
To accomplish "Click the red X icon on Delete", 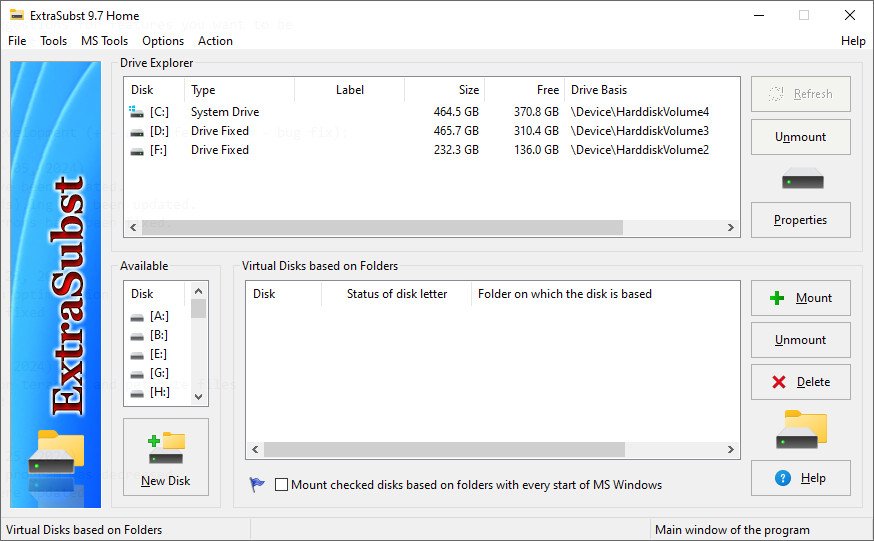I will (x=779, y=382).
